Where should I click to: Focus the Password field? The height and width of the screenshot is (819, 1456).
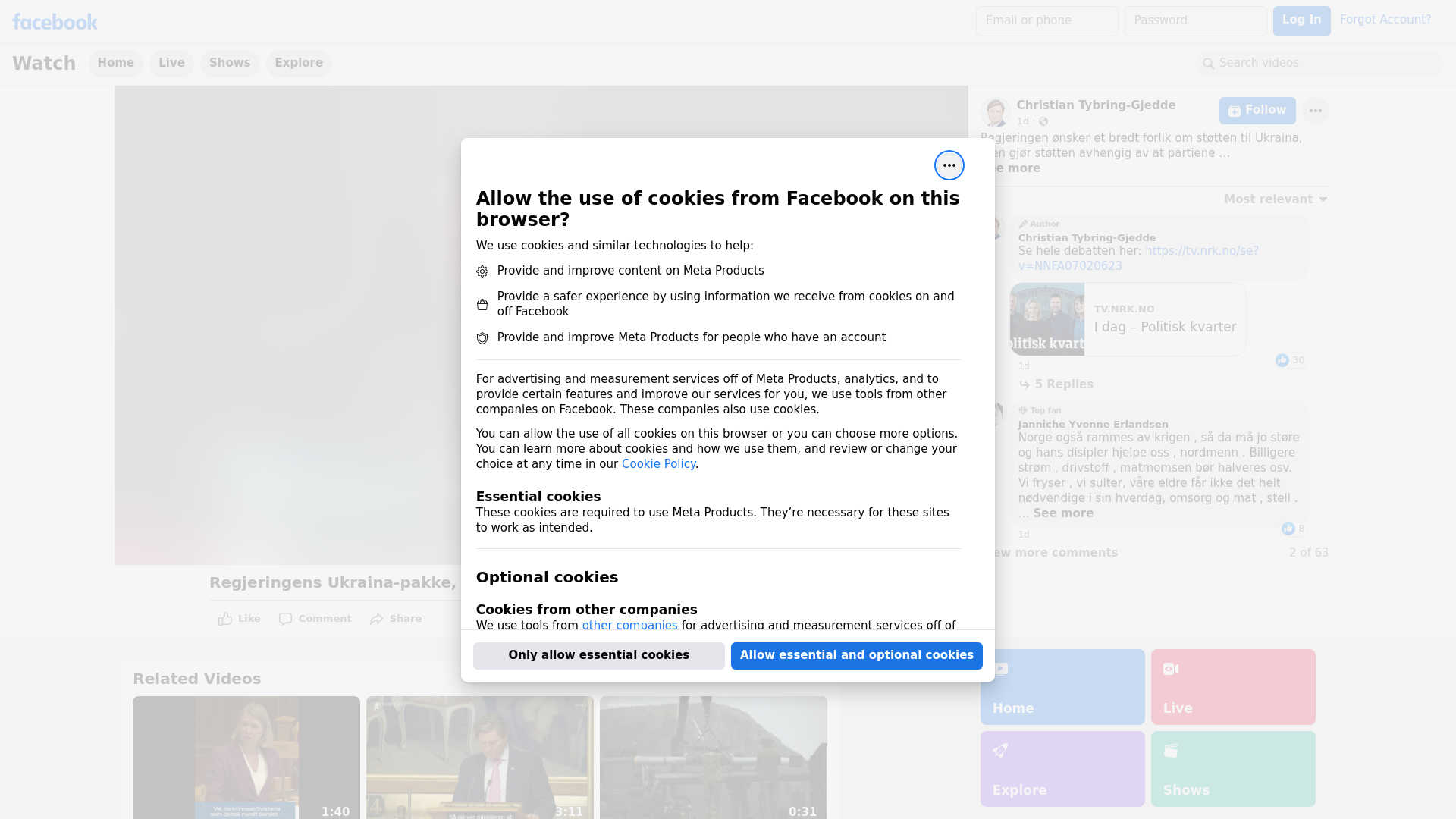coord(1195,21)
